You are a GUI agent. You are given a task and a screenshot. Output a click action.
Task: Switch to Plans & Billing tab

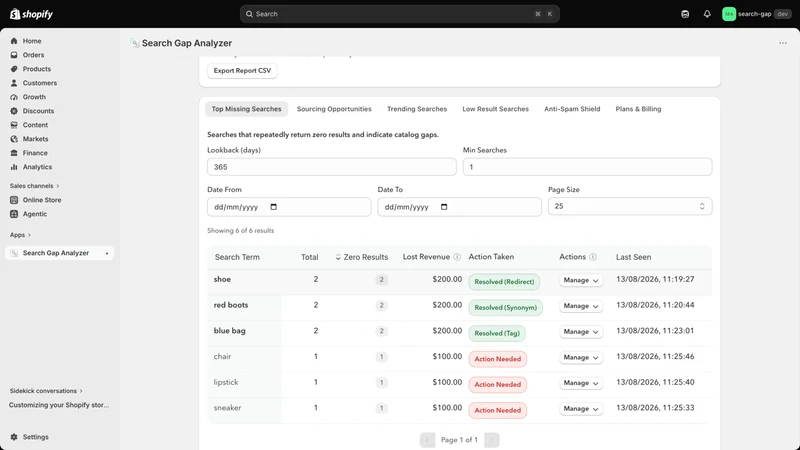pos(638,109)
